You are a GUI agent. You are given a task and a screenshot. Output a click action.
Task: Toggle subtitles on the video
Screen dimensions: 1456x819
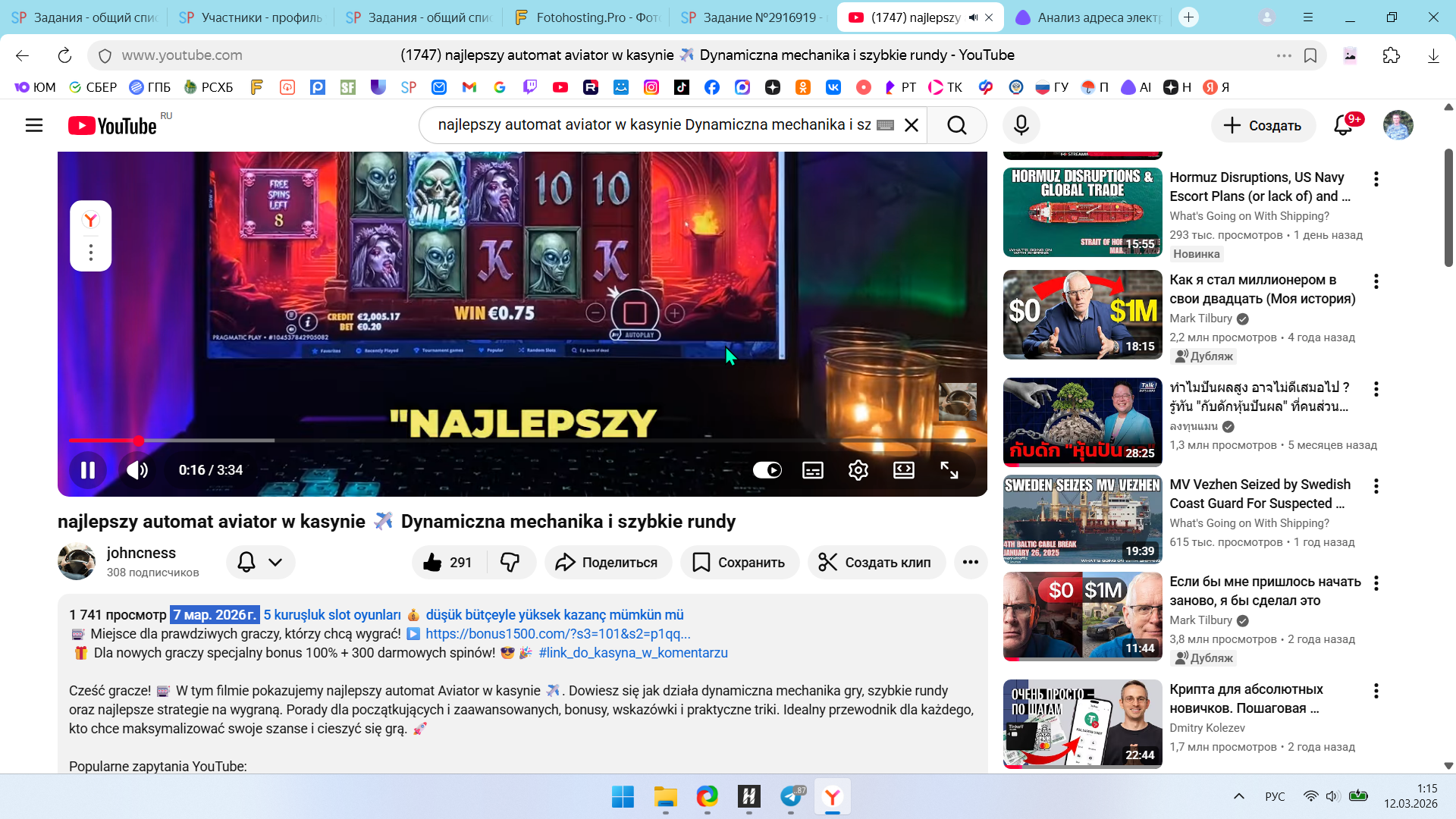tap(812, 470)
